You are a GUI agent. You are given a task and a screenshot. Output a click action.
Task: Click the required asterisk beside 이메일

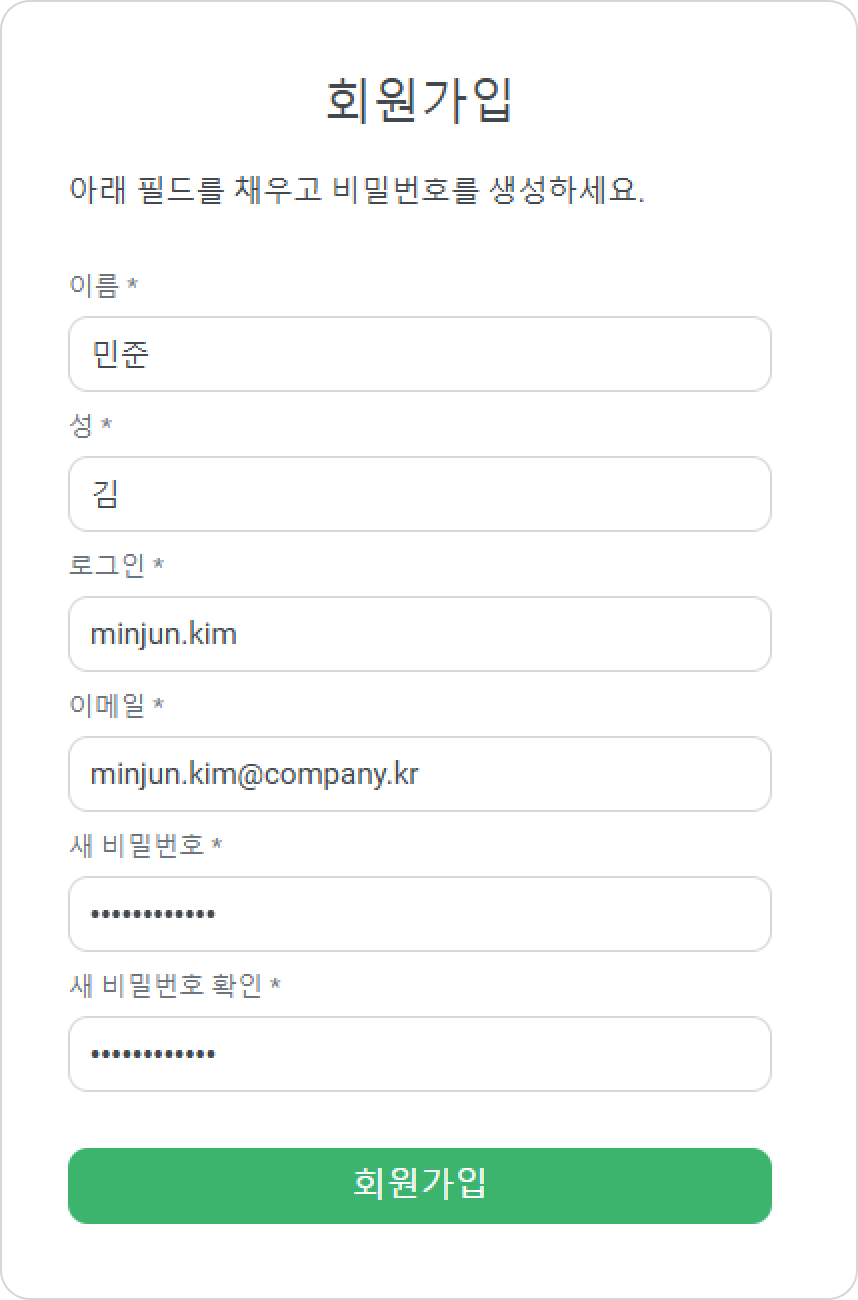point(159,705)
